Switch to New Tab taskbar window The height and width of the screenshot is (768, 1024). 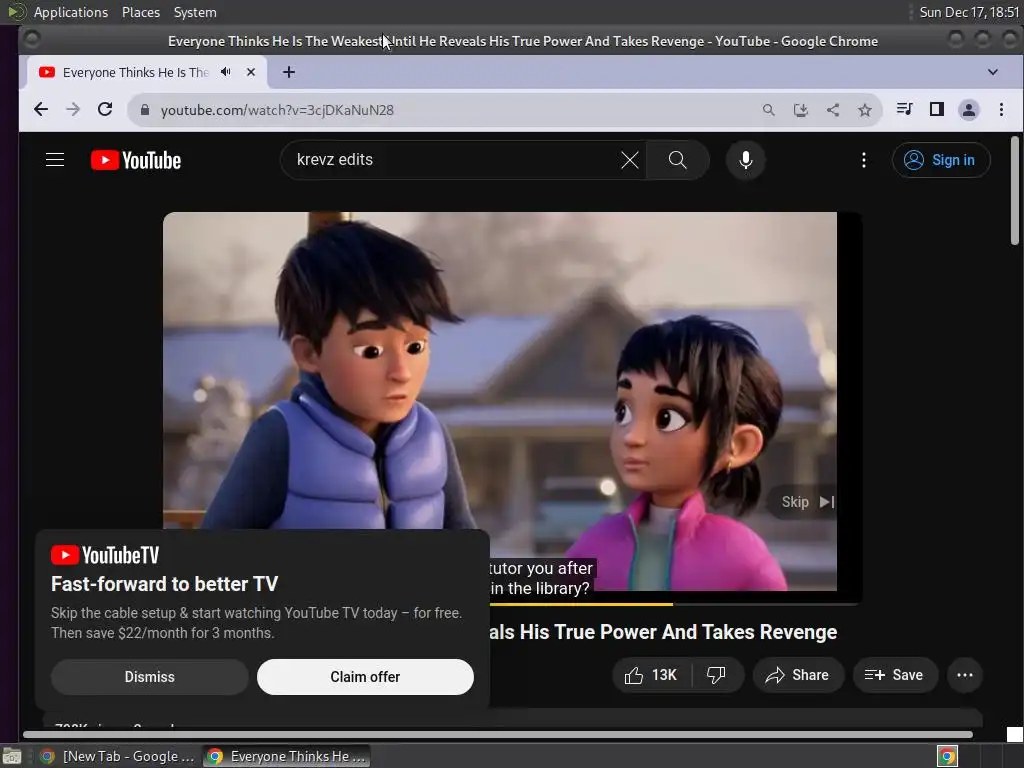click(118, 756)
